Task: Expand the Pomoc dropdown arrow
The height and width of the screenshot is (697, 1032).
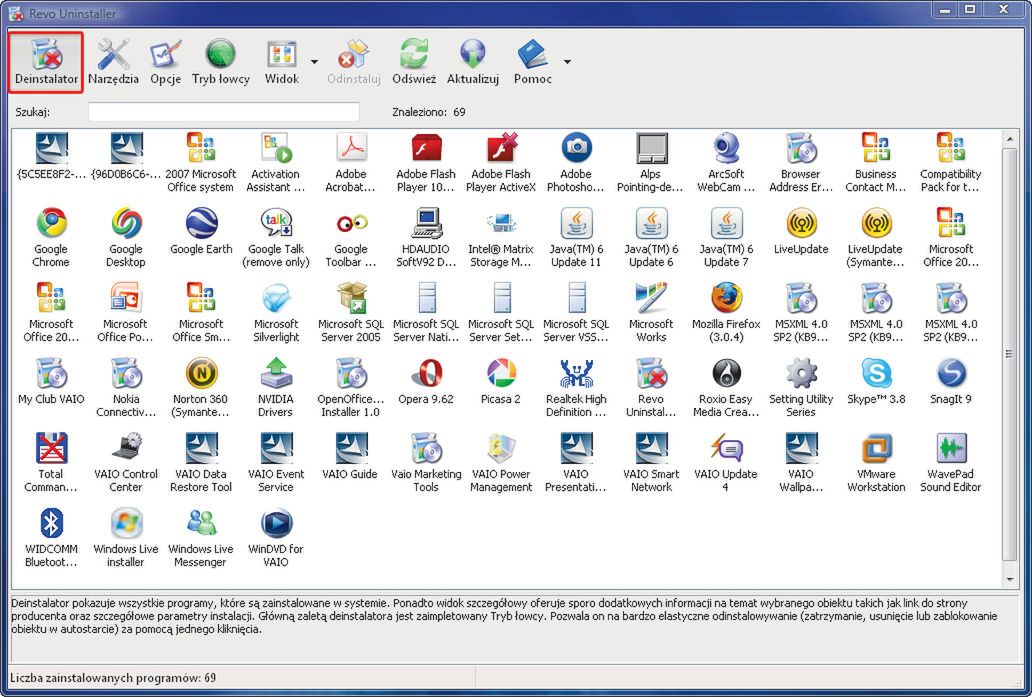Action: [x=567, y=62]
